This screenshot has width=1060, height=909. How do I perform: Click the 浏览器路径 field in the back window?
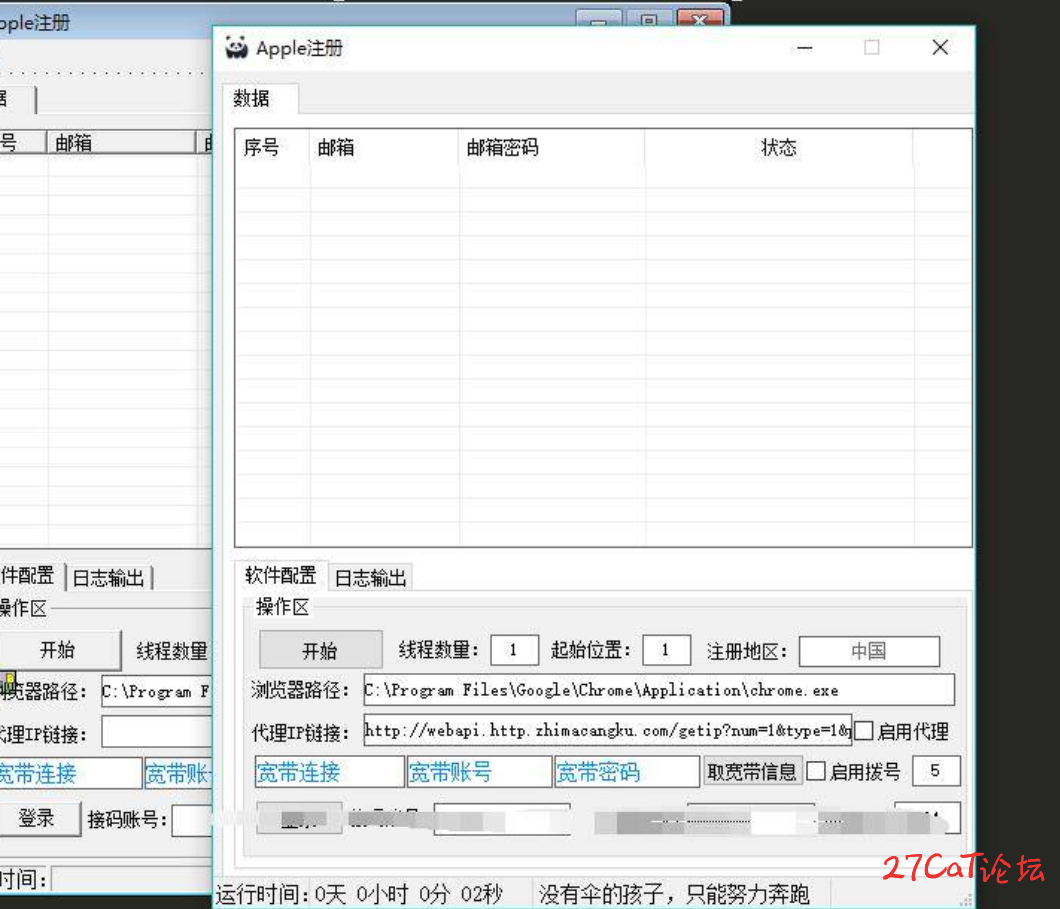pos(157,691)
